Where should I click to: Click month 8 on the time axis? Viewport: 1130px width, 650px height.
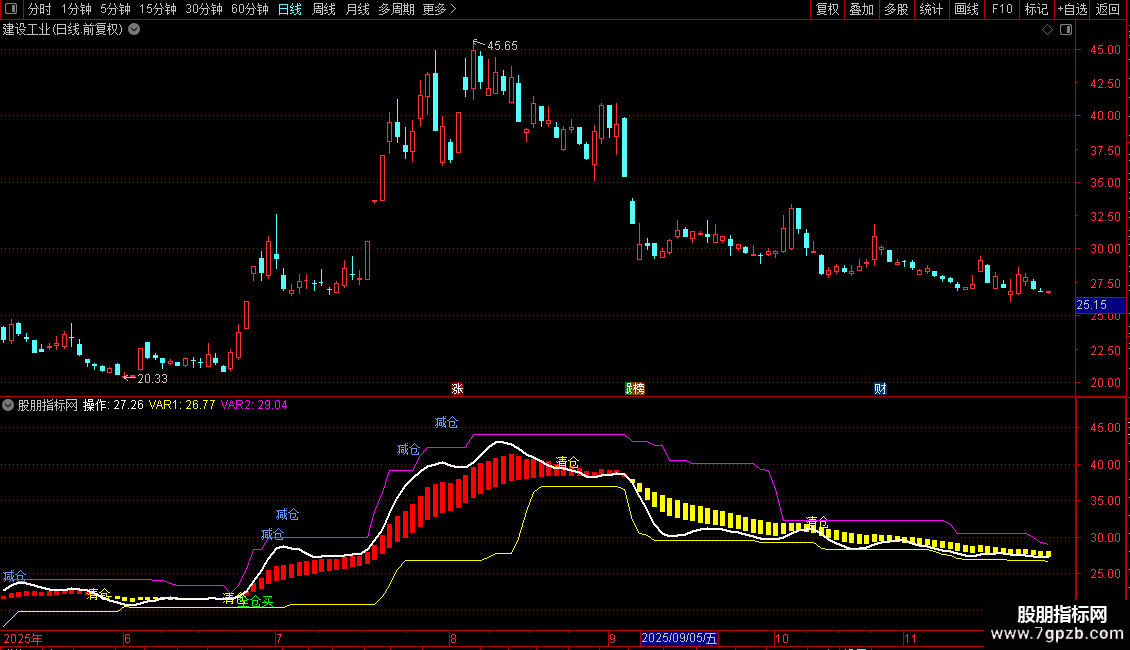point(453,638)
